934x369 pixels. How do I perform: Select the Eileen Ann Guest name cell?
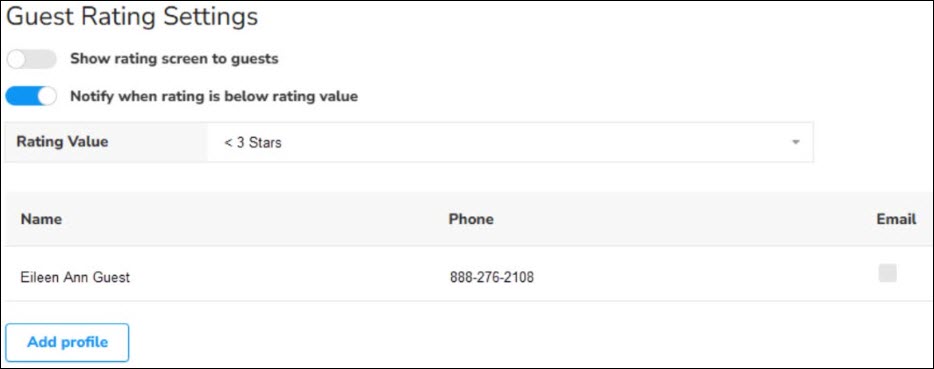(x=75, y=277)
